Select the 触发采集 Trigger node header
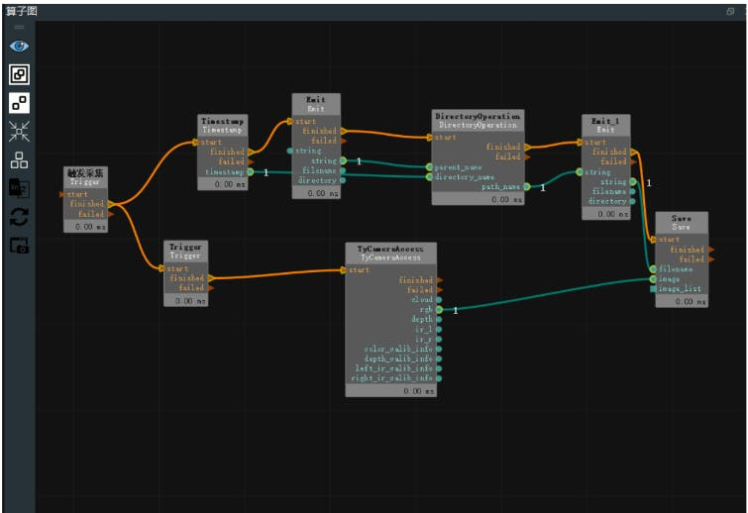This screenshot has width=748, height=513. click(x=86, y=177)
